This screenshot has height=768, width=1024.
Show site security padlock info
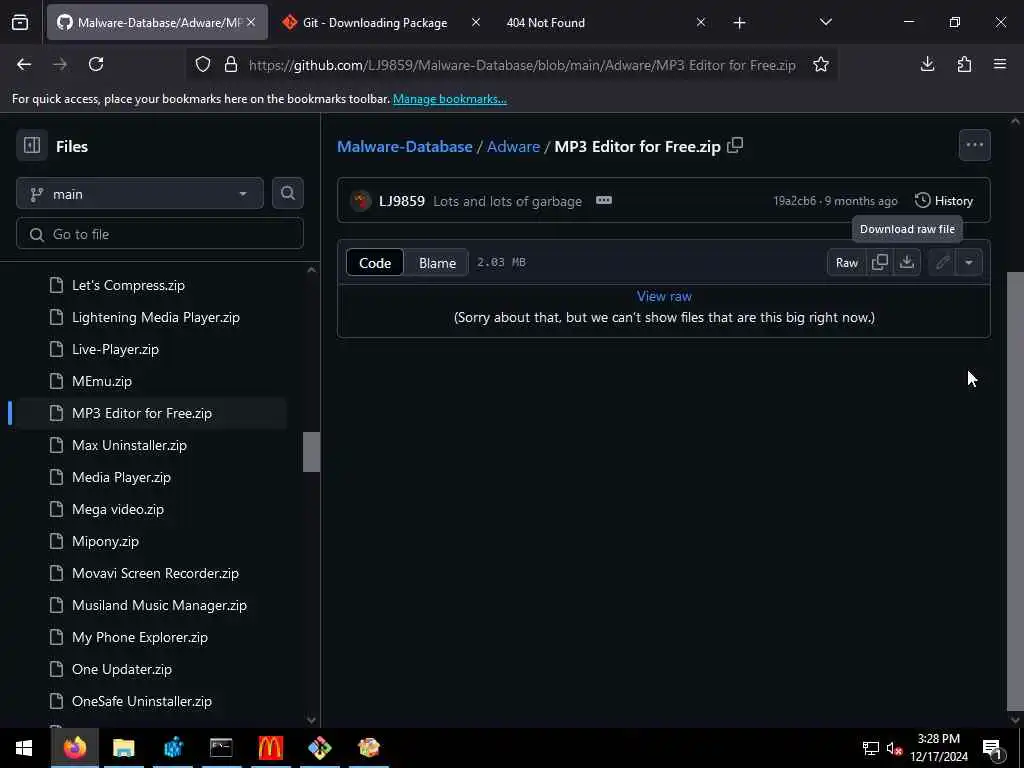[x=231, y=65]
